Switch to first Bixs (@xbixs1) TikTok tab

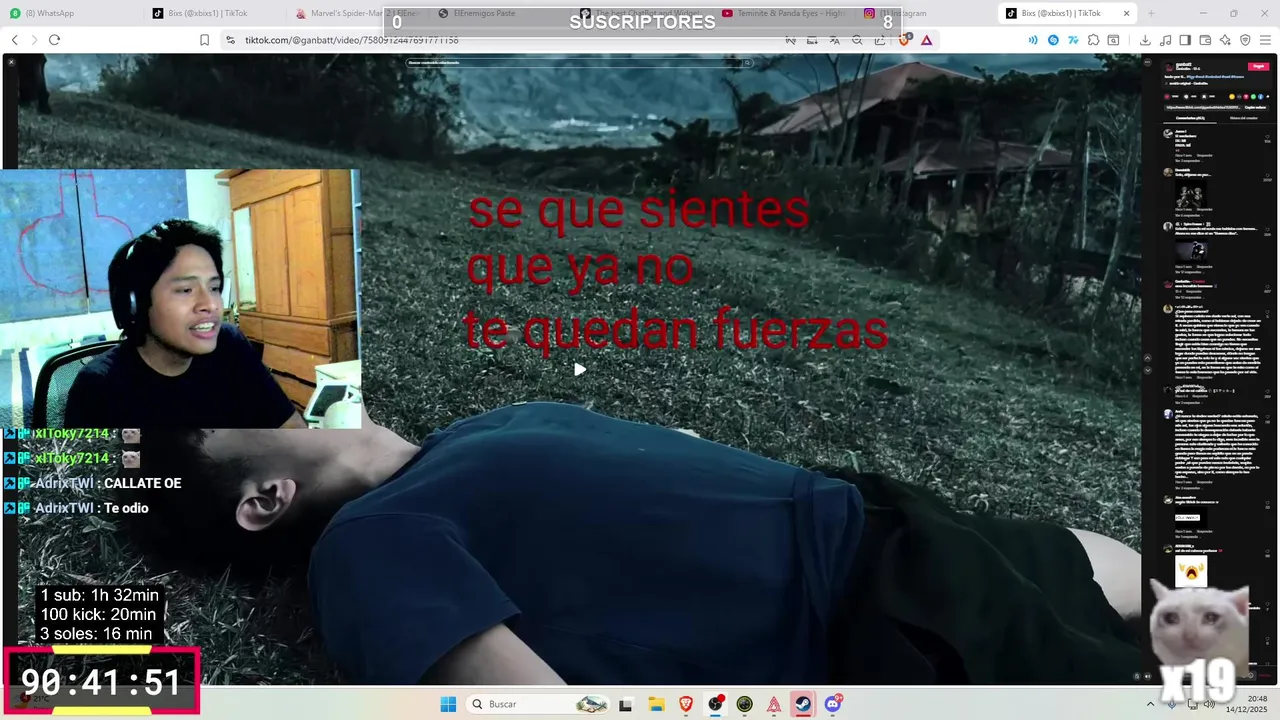coord(213,13)
